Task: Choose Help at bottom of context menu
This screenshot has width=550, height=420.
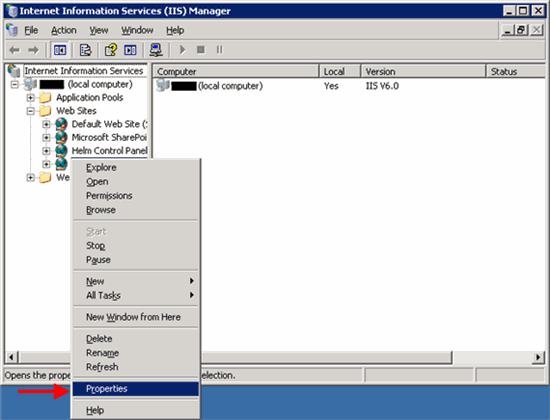Action: 136,410
